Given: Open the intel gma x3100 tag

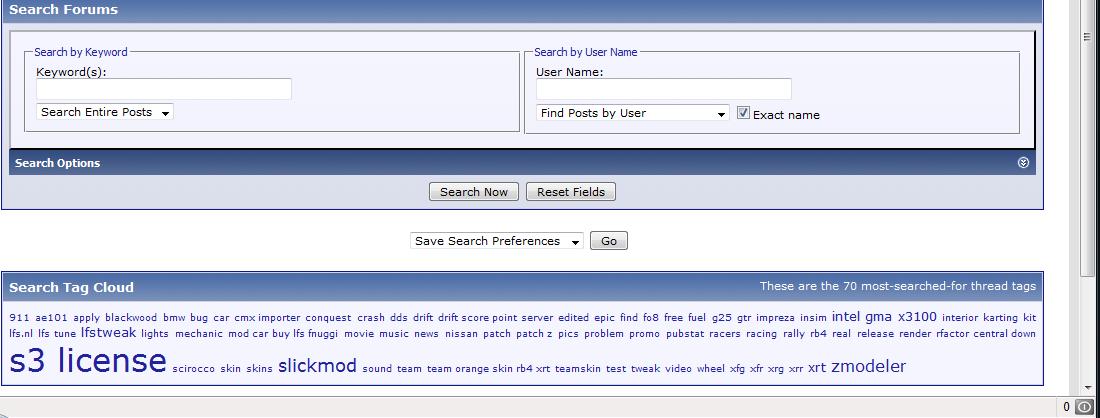Looking at the screenshot, I should tap(884, 317).
